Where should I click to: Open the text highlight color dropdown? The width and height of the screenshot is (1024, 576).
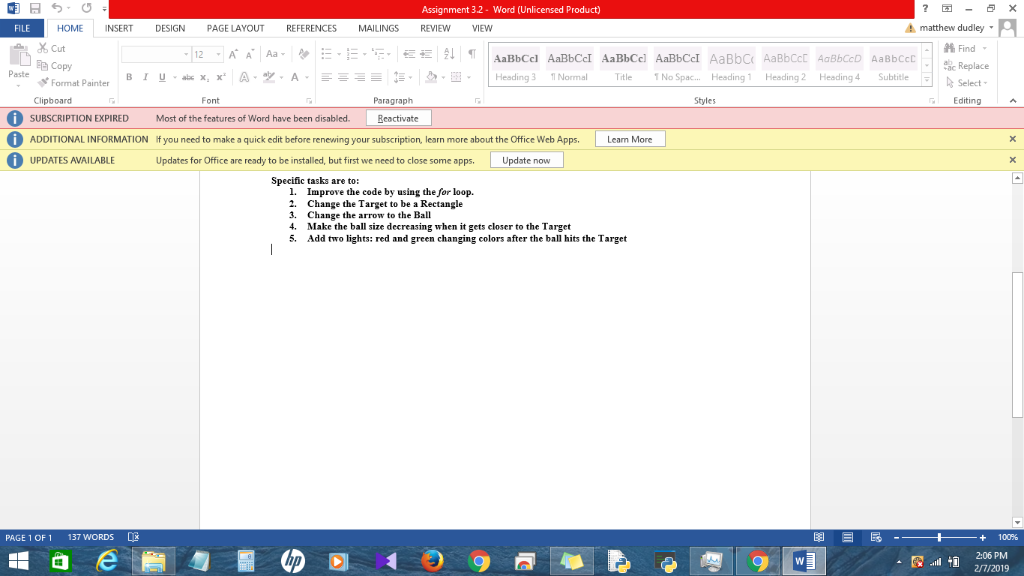[x=281, y=76]
